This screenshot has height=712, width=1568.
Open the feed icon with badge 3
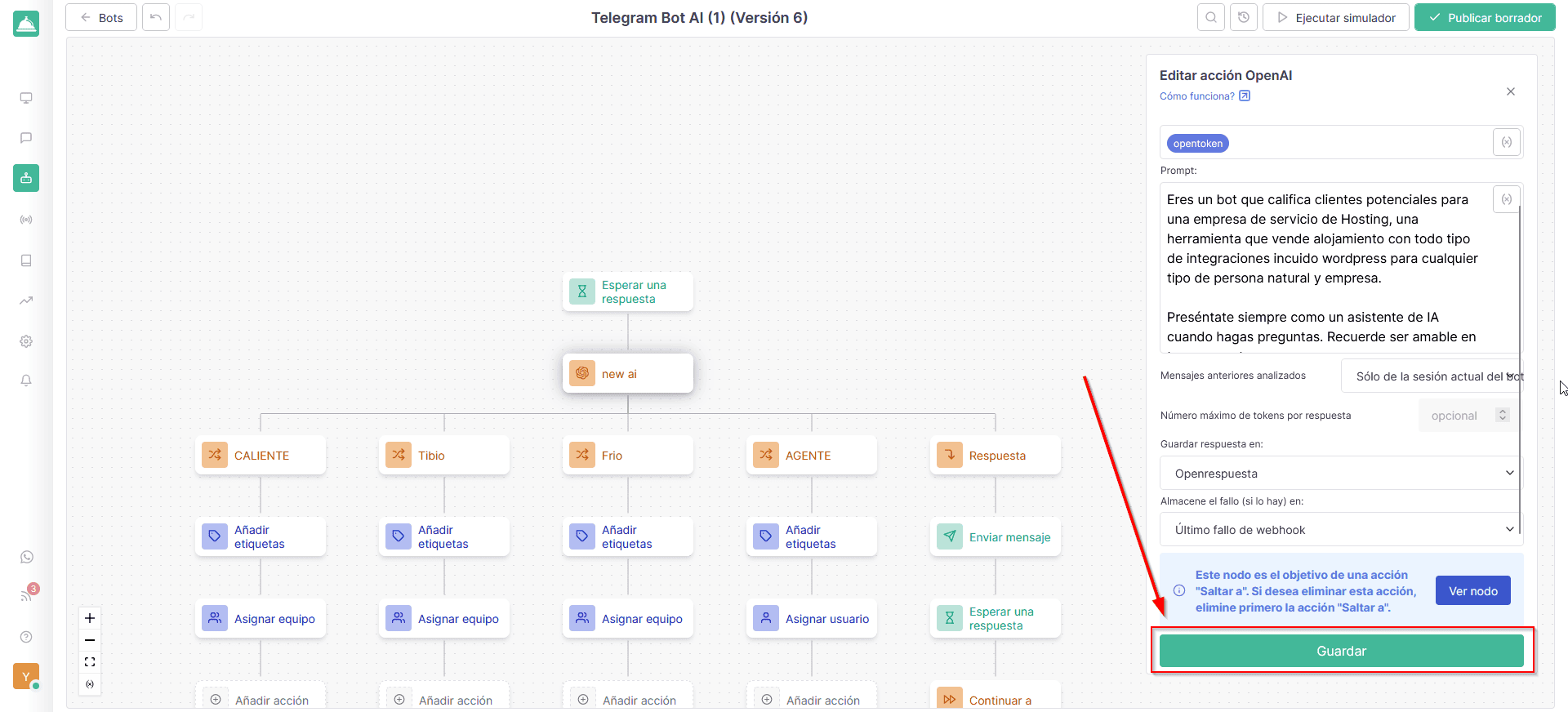28,594
